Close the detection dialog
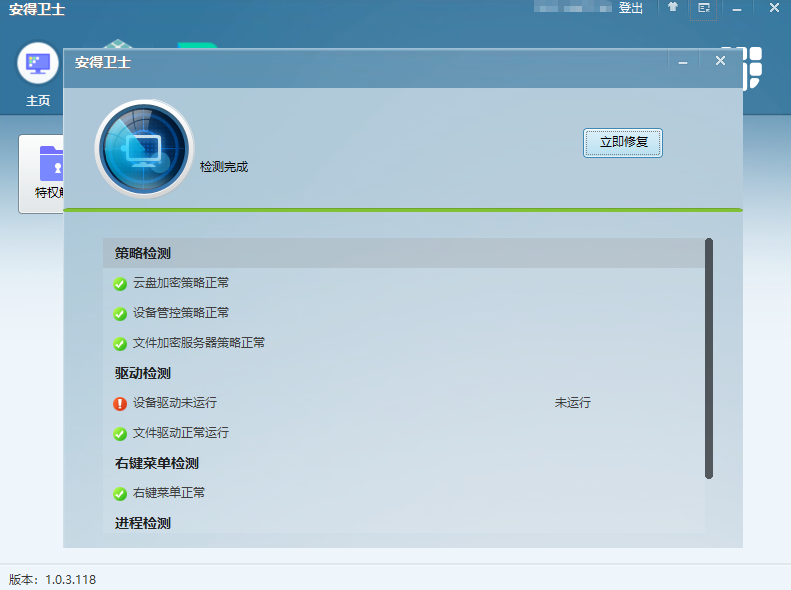 click(720, 61)
